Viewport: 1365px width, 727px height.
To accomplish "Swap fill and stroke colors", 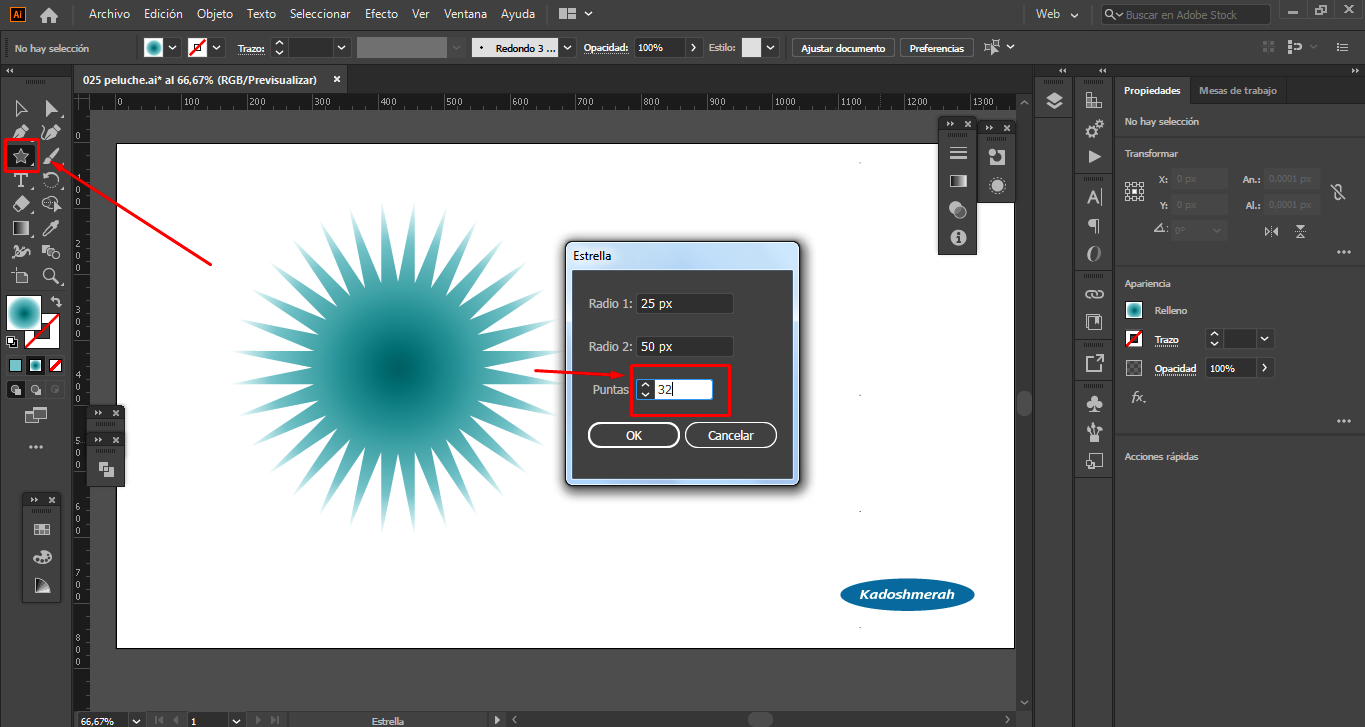I will pos(57,301).
